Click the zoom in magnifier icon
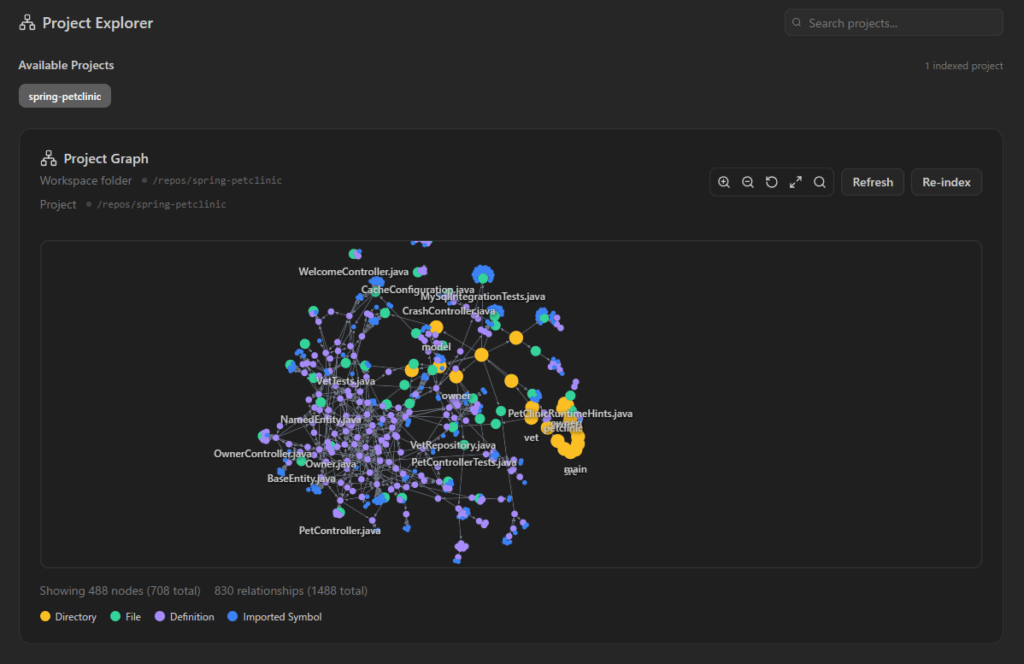This screenshot has width=1024, height=664. tap(724, 182)
